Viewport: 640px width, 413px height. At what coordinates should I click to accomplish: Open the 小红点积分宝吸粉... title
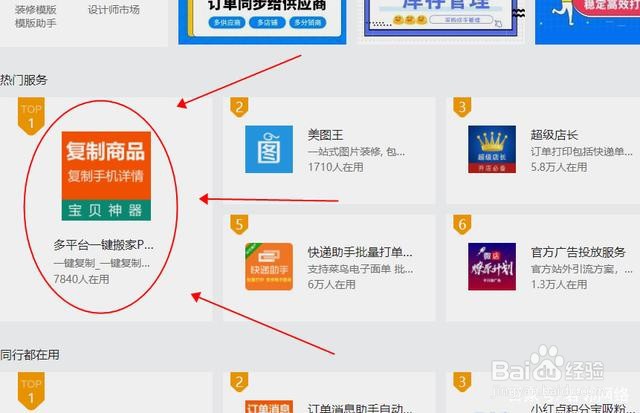[x=583, y=408]
